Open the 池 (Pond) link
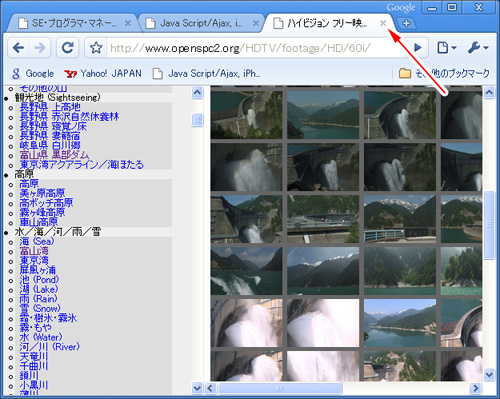Image resolution: width=500 pixels, height=399 pixels. click(39, 280)
